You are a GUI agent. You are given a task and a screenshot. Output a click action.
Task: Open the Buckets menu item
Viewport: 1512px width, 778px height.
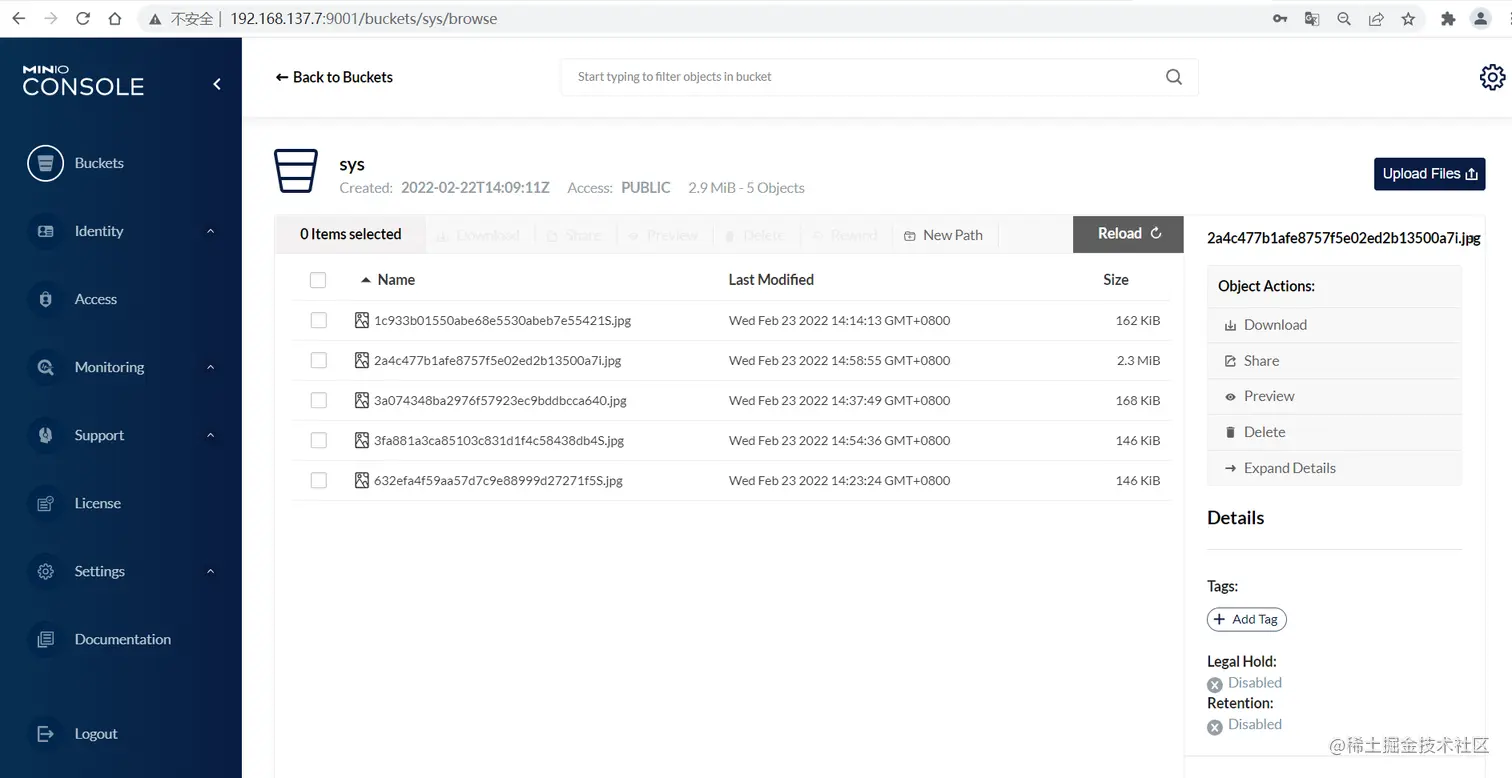point(99,163)
